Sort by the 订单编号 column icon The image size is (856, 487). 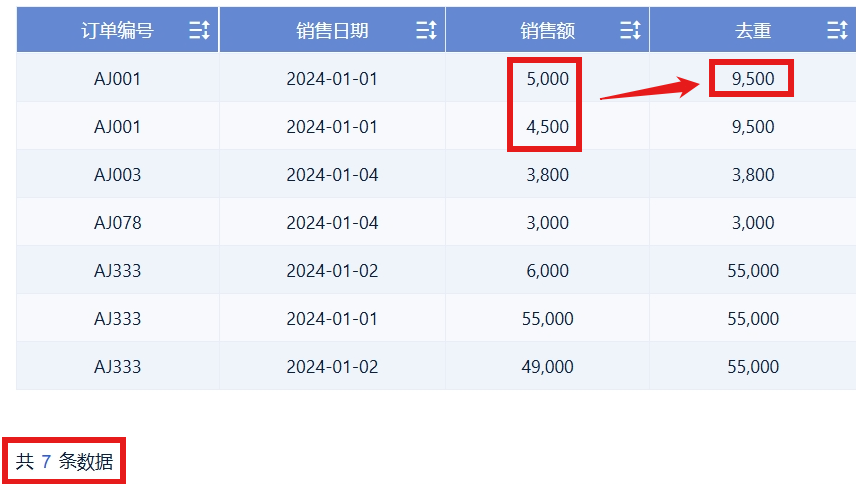199,30
